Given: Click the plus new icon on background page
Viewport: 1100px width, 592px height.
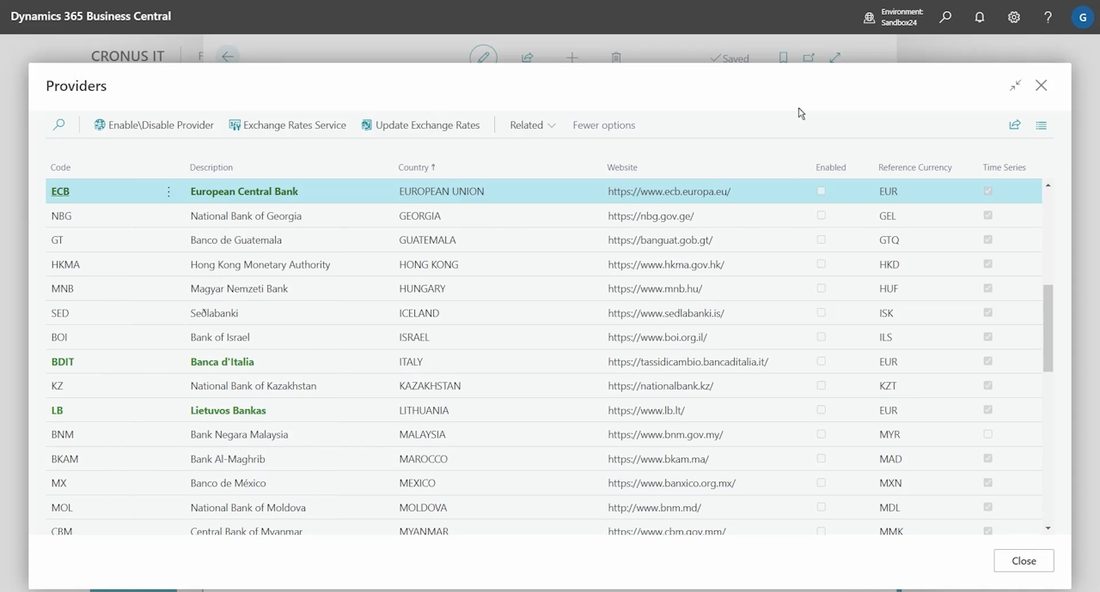Looking at the screenshot, I should pyautogui.click(x=572, y=58).
